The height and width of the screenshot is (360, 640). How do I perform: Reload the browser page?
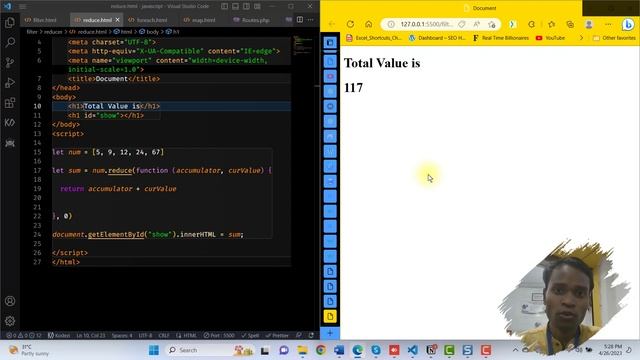point(350,24)
